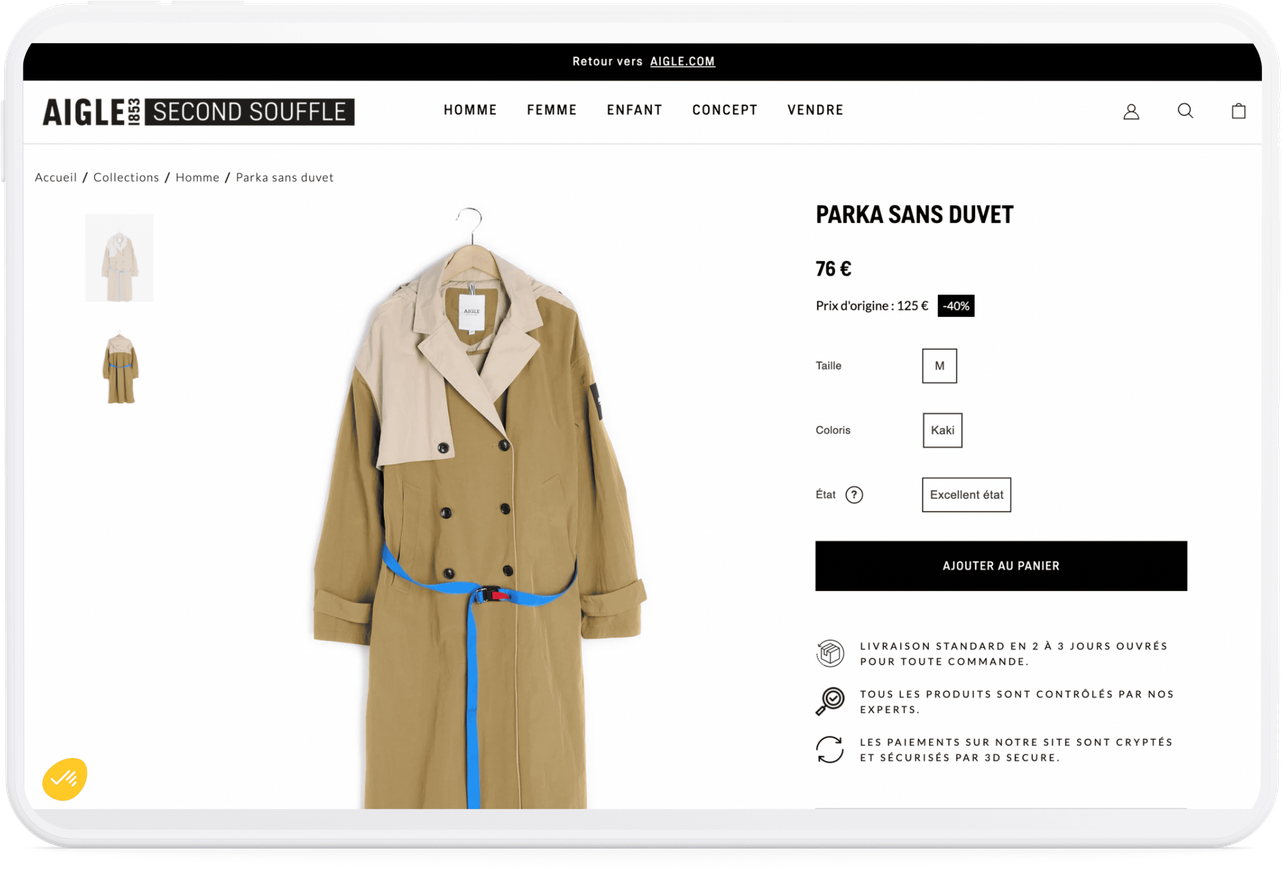Image resolution: width=1282 pixels, height=869 pixels.
Task: Click the search magnifier icon
Action: click(x=1185, y=111)
